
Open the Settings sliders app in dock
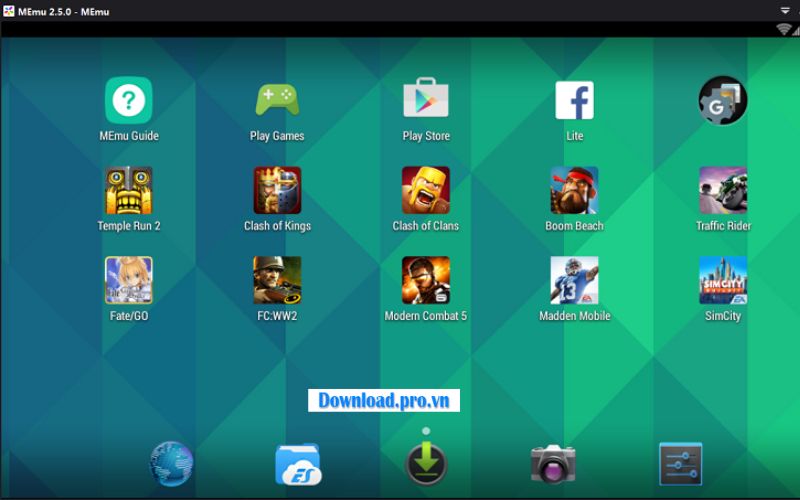681,464
